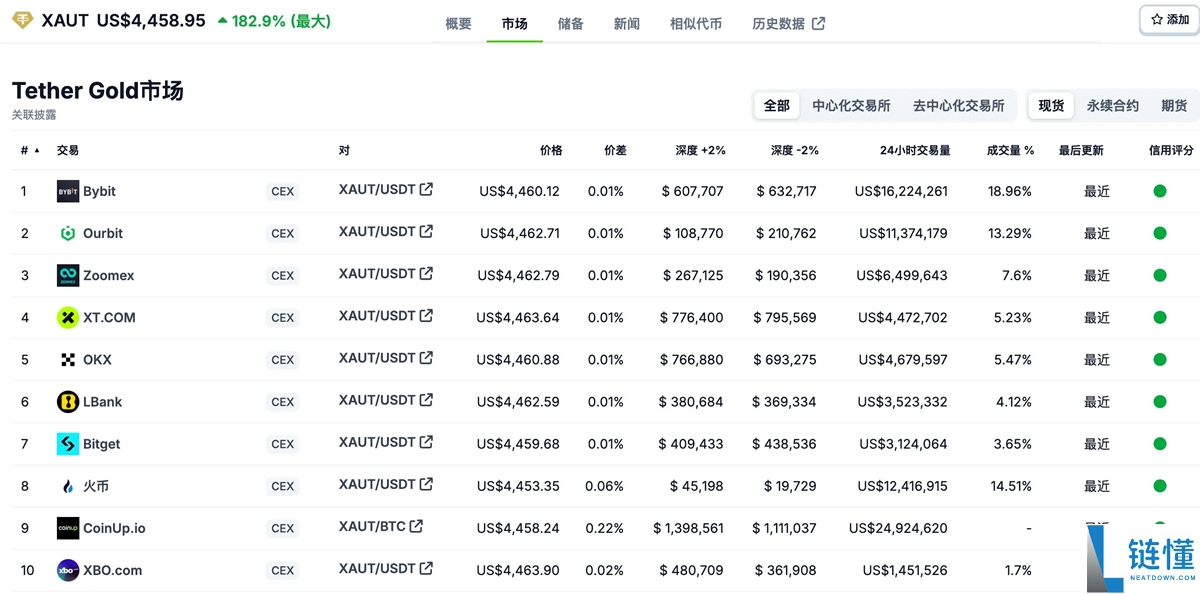Open the 相似代币 tab

[x=696, y=23]
